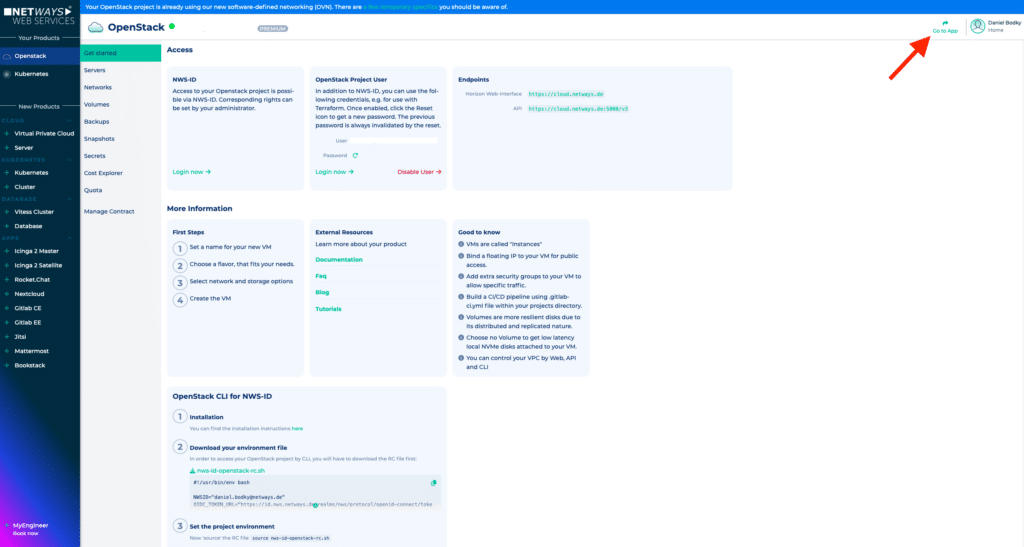1024x547 pixels.
Task: Click Login now under NWS-ID
Action: pyautogui.click(x=191, y=172)
